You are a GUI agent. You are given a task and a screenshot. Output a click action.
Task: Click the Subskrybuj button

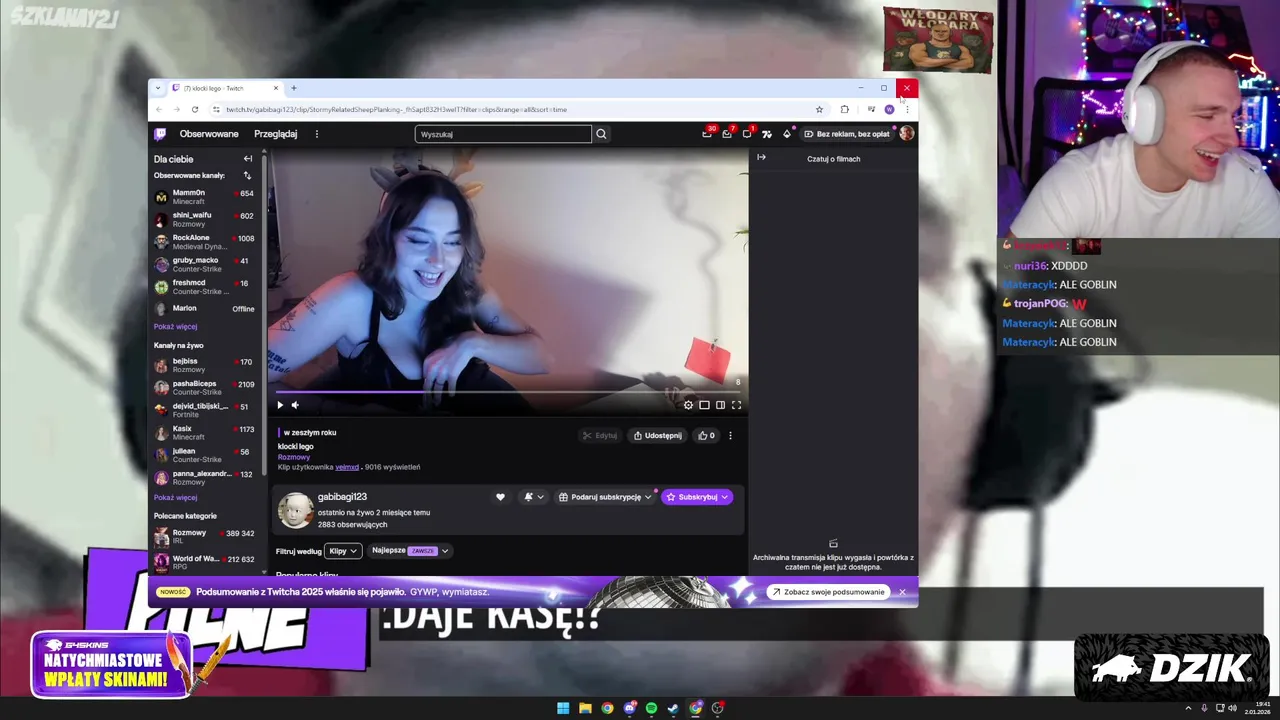pos(697,497)
